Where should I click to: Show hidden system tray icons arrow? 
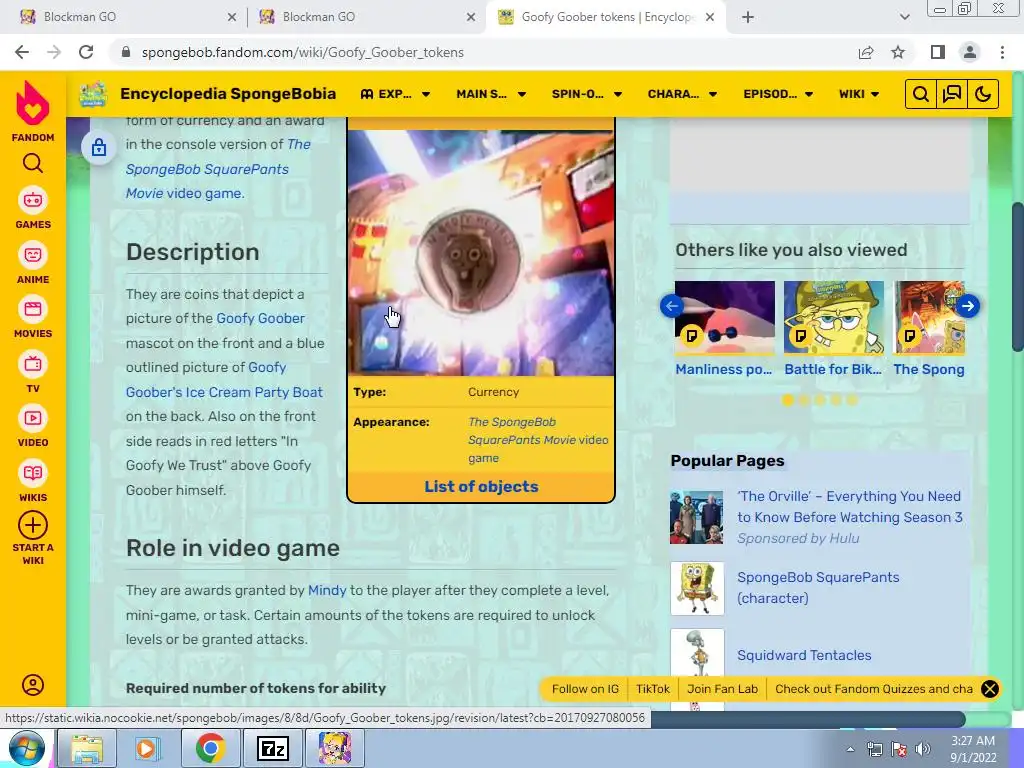coord(850,749)
